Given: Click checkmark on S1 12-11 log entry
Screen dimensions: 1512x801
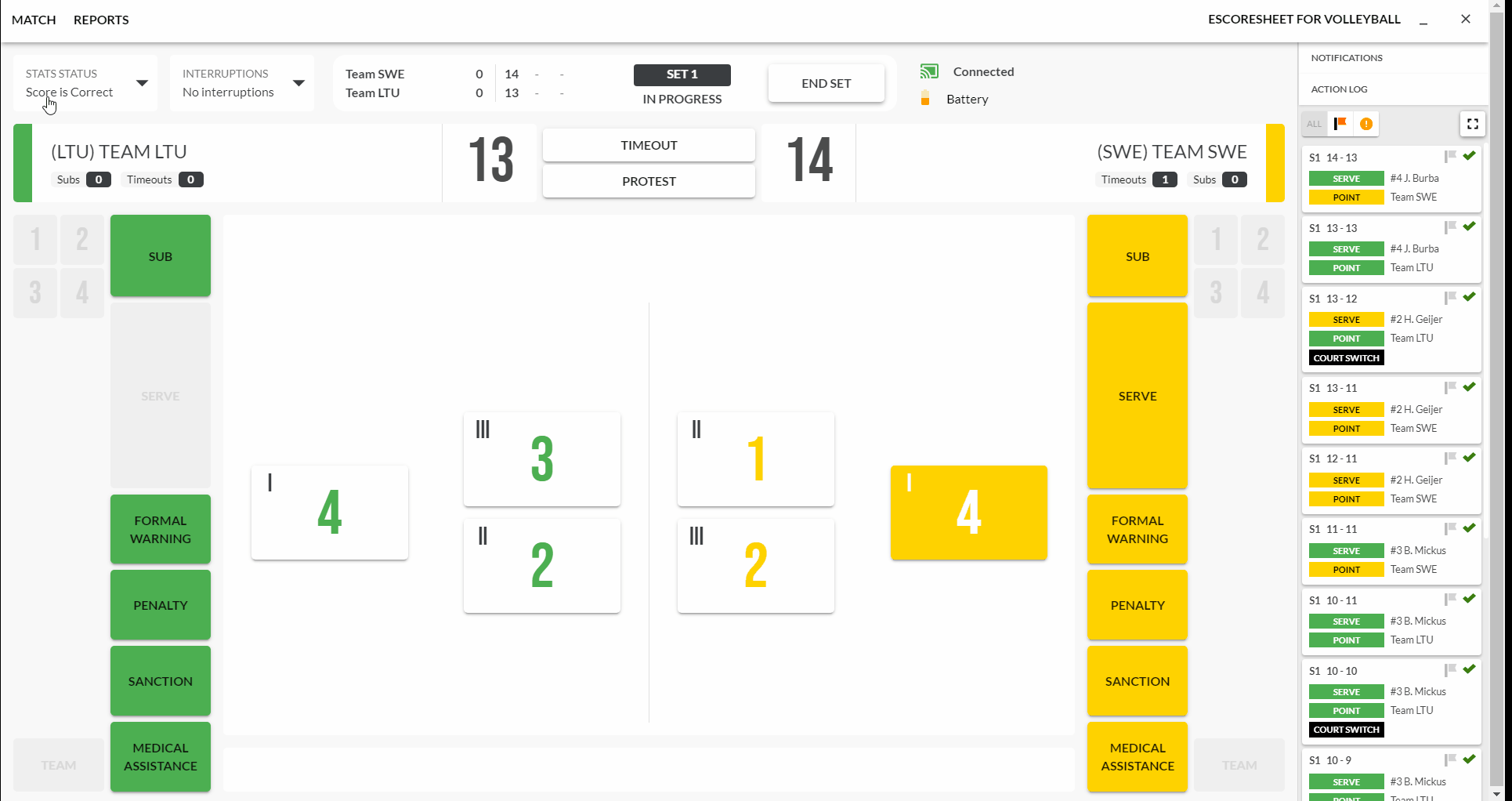Looking at the screenshot, I should click(x=1469, y=458).
